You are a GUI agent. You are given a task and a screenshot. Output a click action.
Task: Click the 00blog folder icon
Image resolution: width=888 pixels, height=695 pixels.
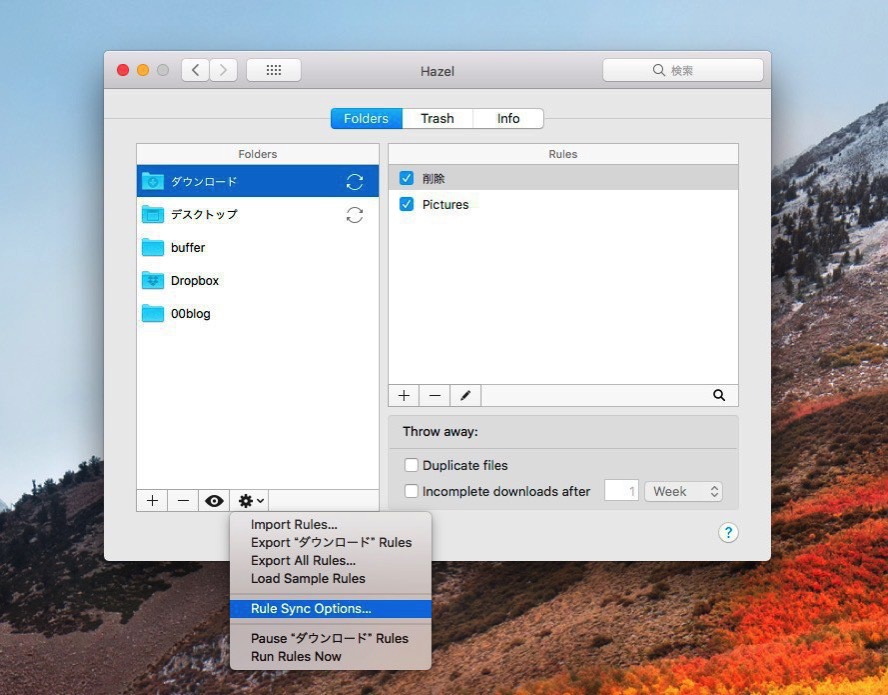point(152,313)
